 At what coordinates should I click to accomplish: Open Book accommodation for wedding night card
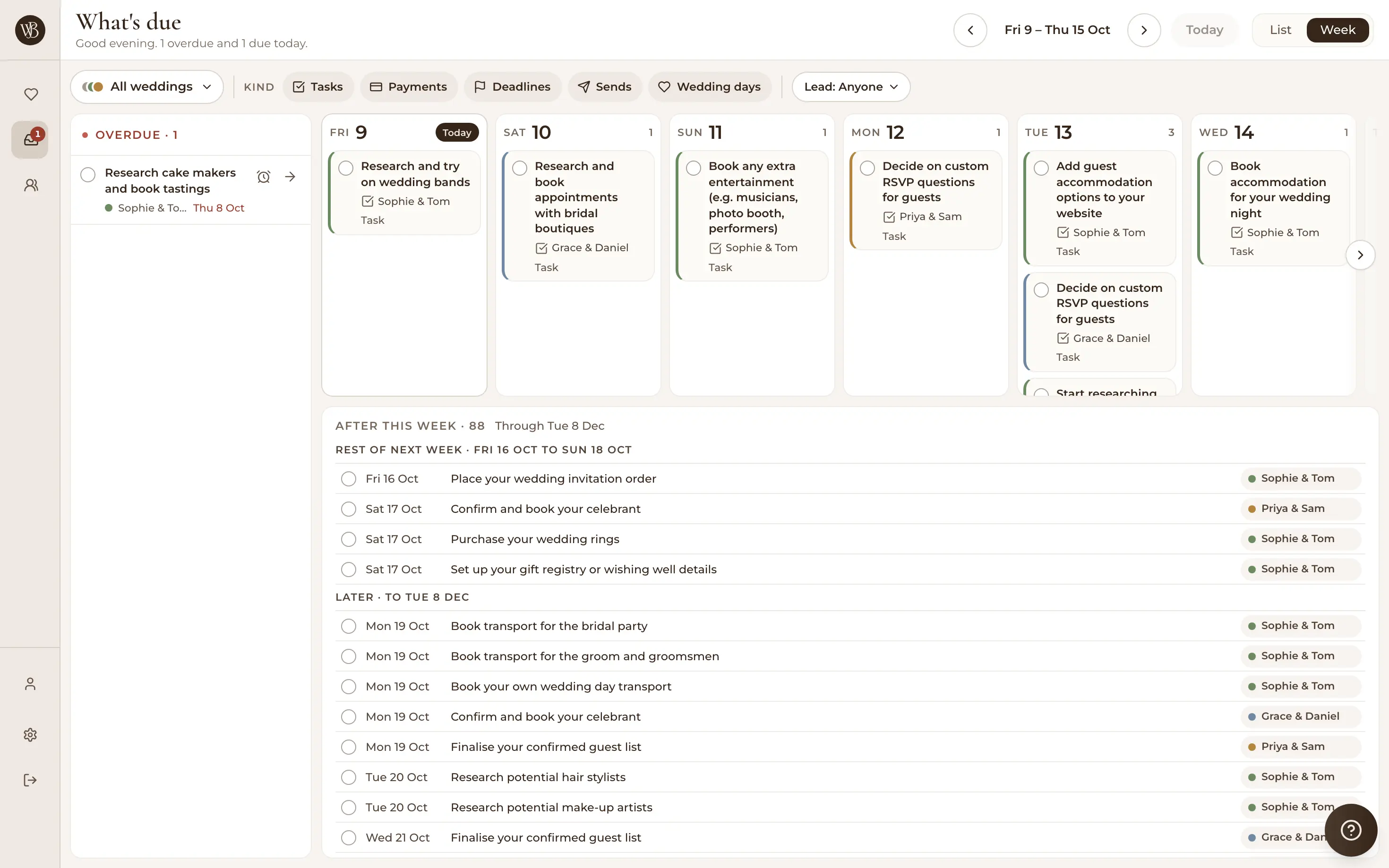1273,208
